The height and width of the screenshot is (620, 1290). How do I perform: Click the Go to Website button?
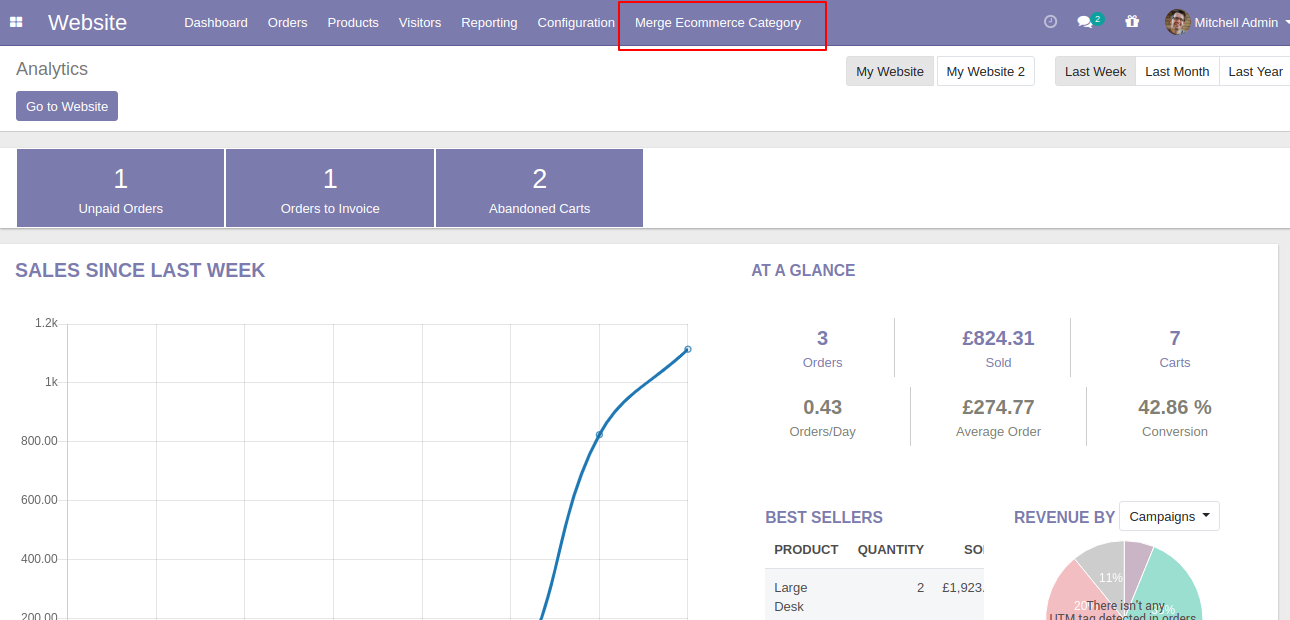point(67,106)
